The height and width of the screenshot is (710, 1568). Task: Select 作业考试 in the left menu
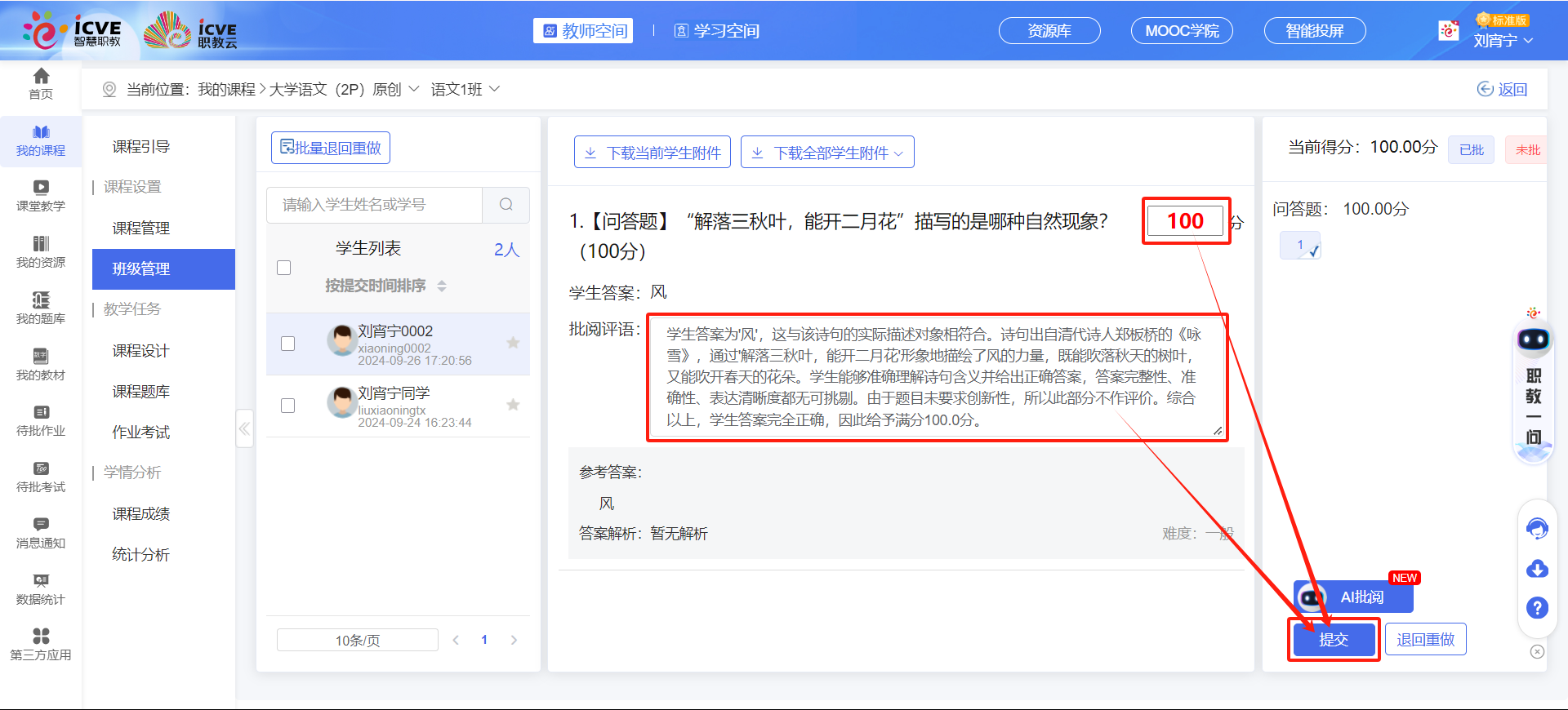tap(141, 433)
